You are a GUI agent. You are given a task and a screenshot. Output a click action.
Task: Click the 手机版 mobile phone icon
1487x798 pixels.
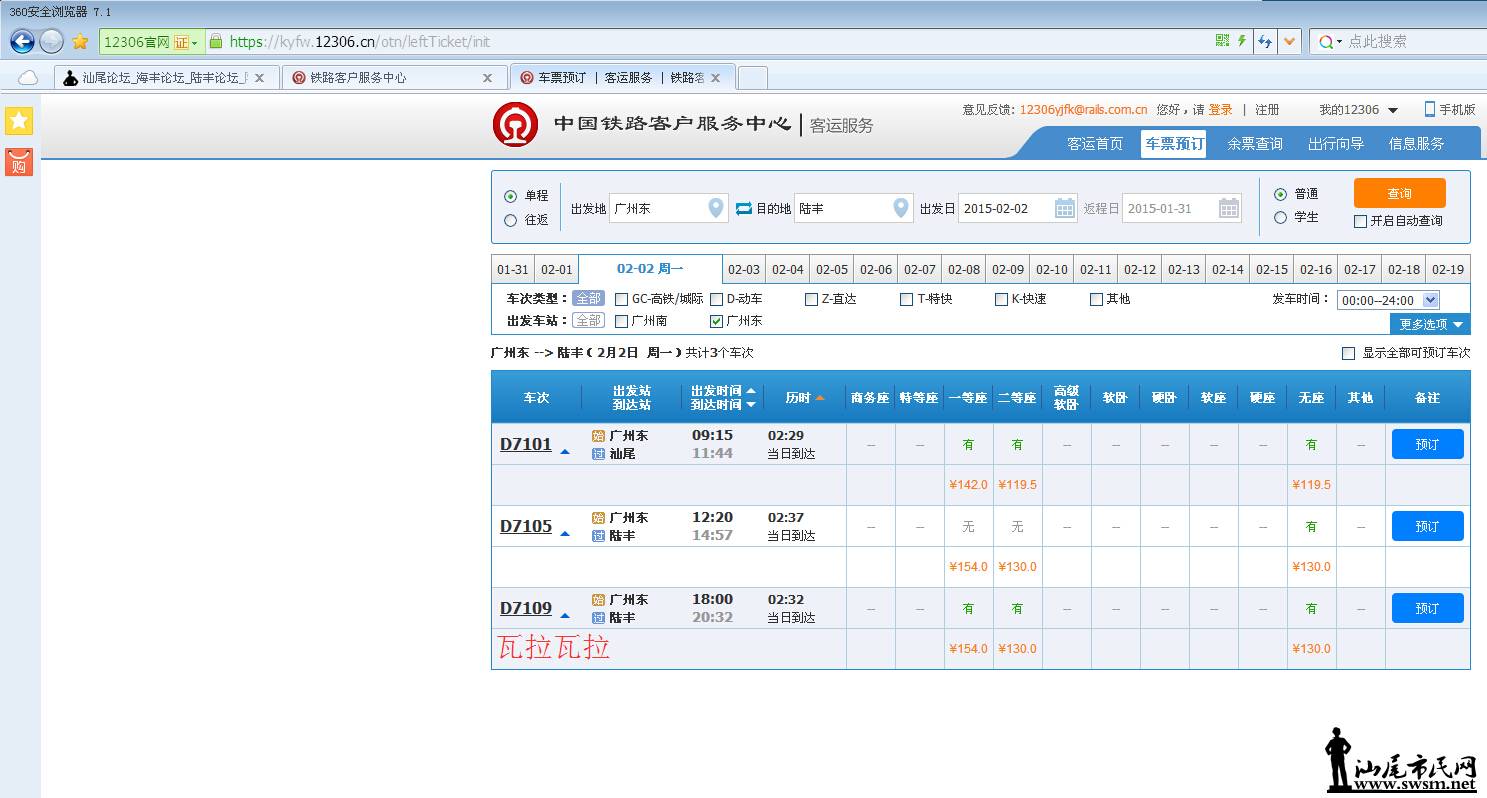pos(1430,109)
